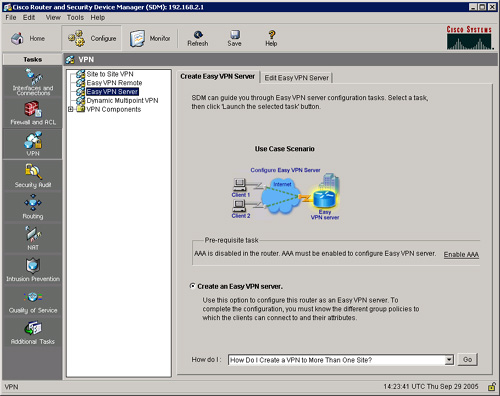
Task: Click the Enable AAA link
Action: pos(461,255)
